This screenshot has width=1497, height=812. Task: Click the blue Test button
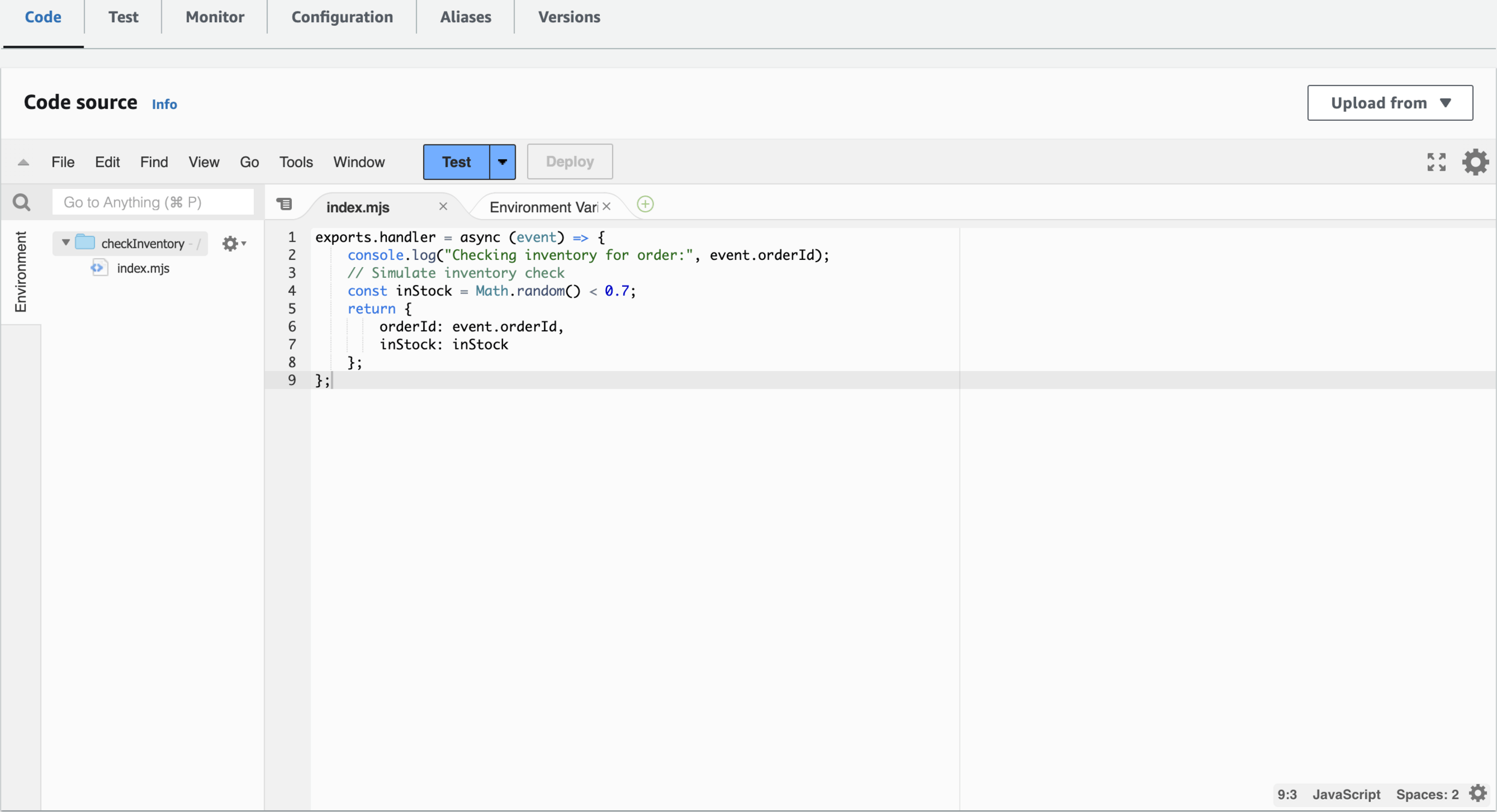click(456, 162)
